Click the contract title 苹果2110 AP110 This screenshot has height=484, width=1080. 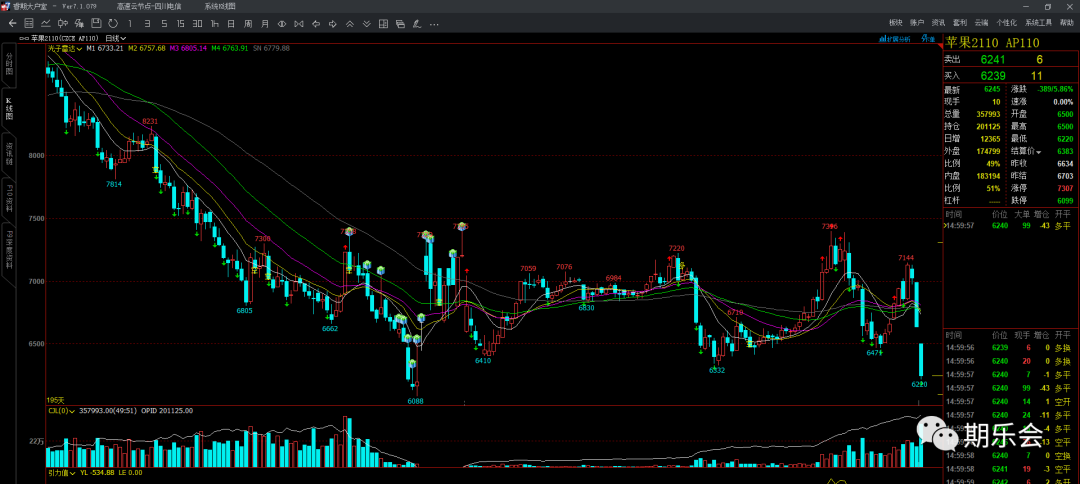click(992, 42)
